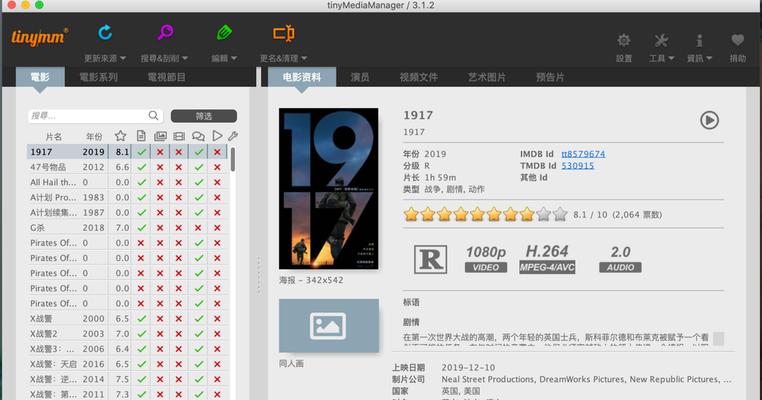762x400 pixels.
Task: Switch to the 电影资料 movie details tab
Action: tap(302, 77)
